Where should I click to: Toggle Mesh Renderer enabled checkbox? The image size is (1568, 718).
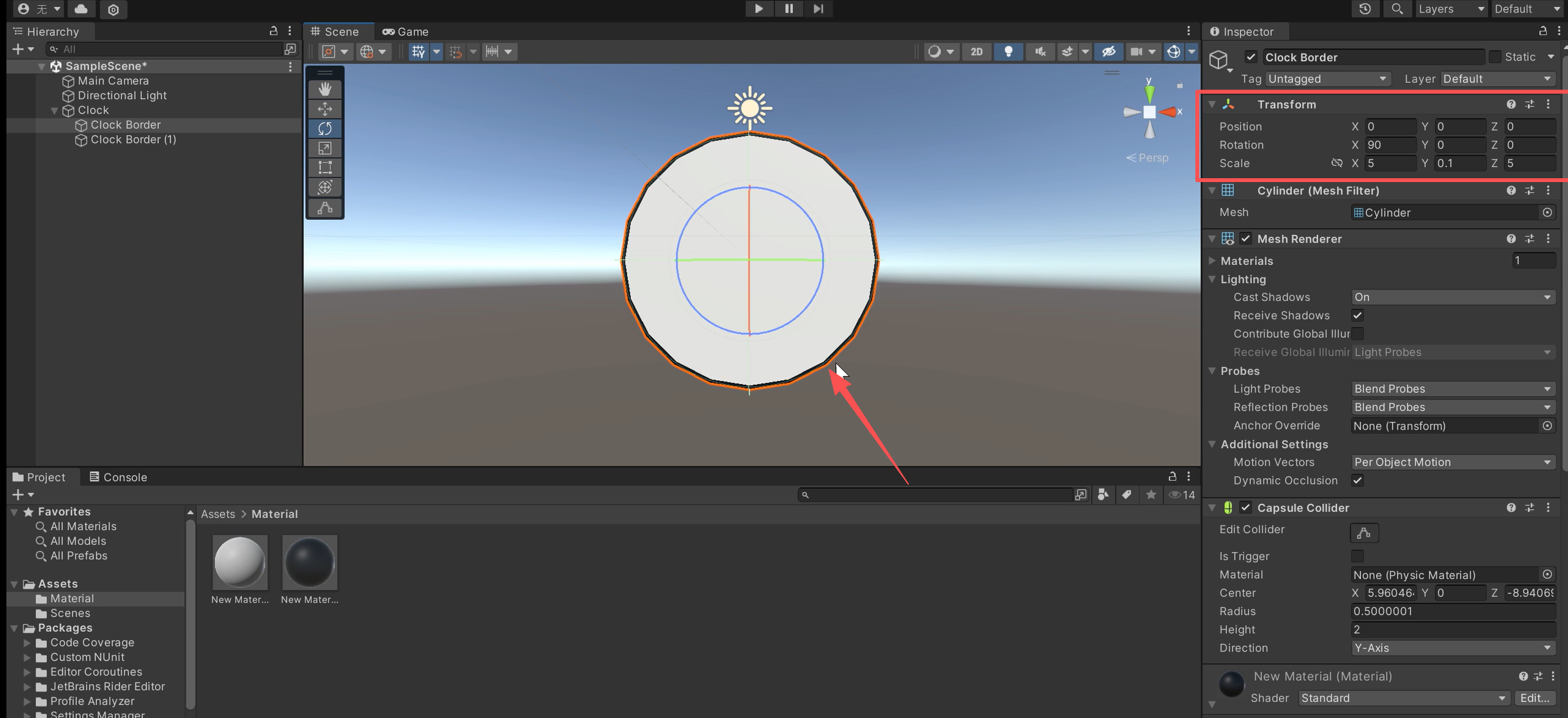click(x=1246, y=239)
